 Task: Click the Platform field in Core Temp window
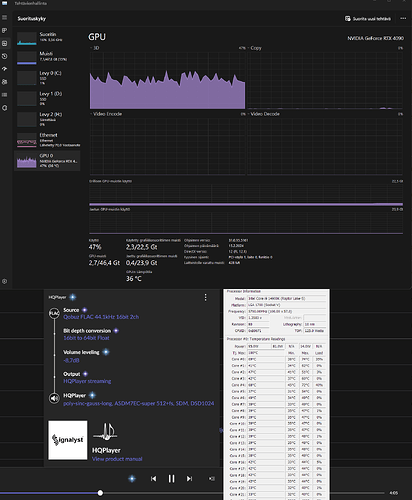pos(287,305)
